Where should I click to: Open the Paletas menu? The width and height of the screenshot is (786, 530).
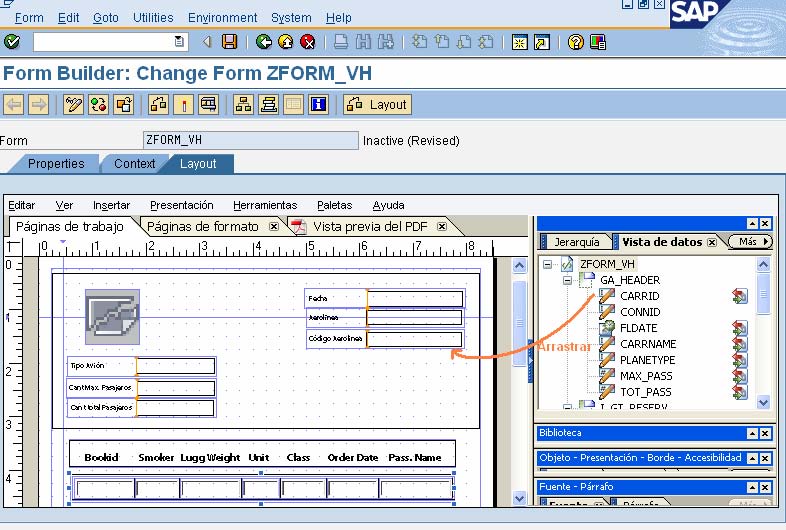pos(335,206)
